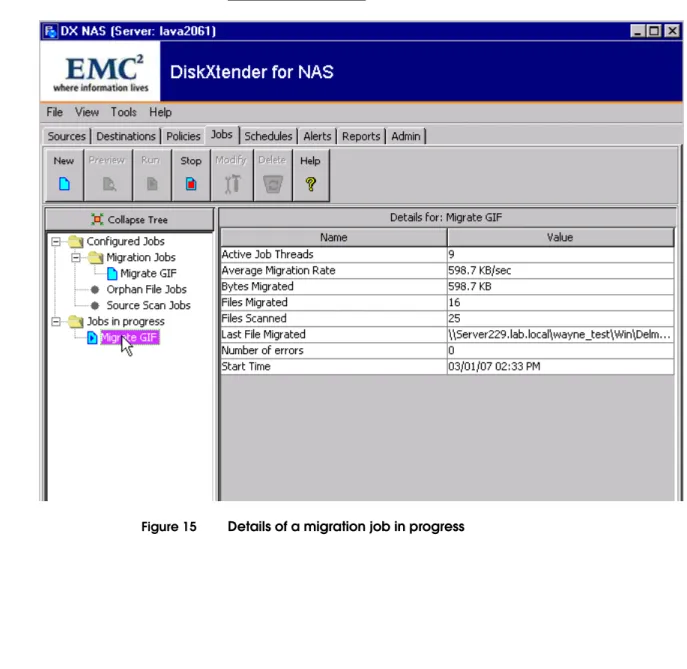Screen dimensions: 687x669
Task: Click the Configured Jobs folder icon
Action: tap(76, 241)
